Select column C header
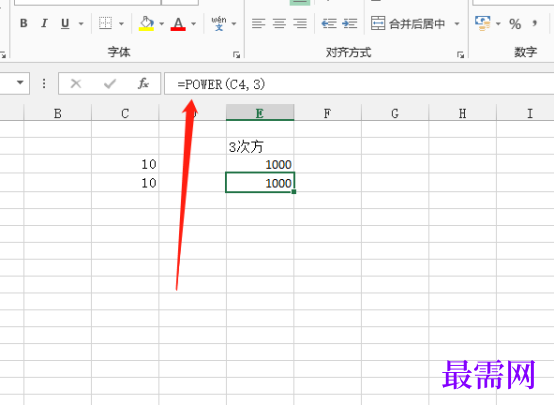The image size is (554, 406). 125,113
